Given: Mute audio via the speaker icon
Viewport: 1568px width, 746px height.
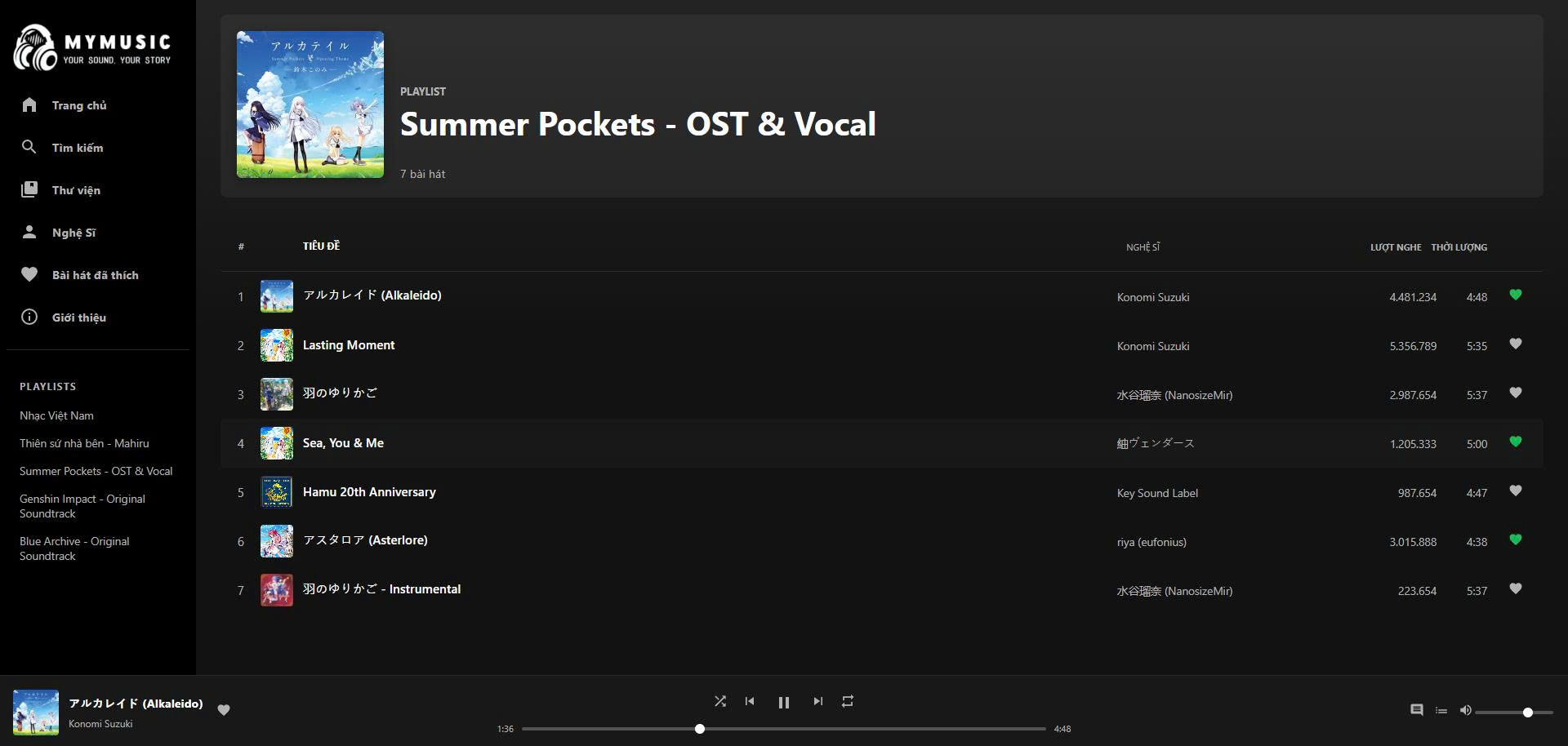Looking at the screenshot, I should (1467, 710).
